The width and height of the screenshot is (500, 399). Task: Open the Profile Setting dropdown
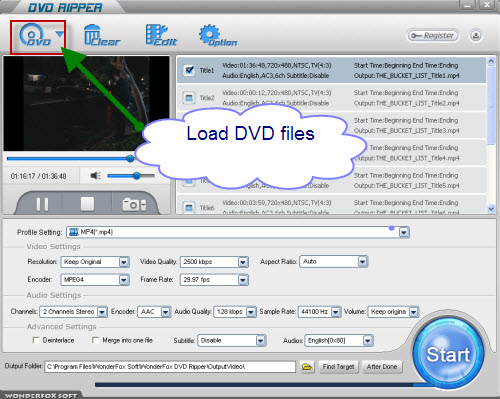[x=404, y=232]
